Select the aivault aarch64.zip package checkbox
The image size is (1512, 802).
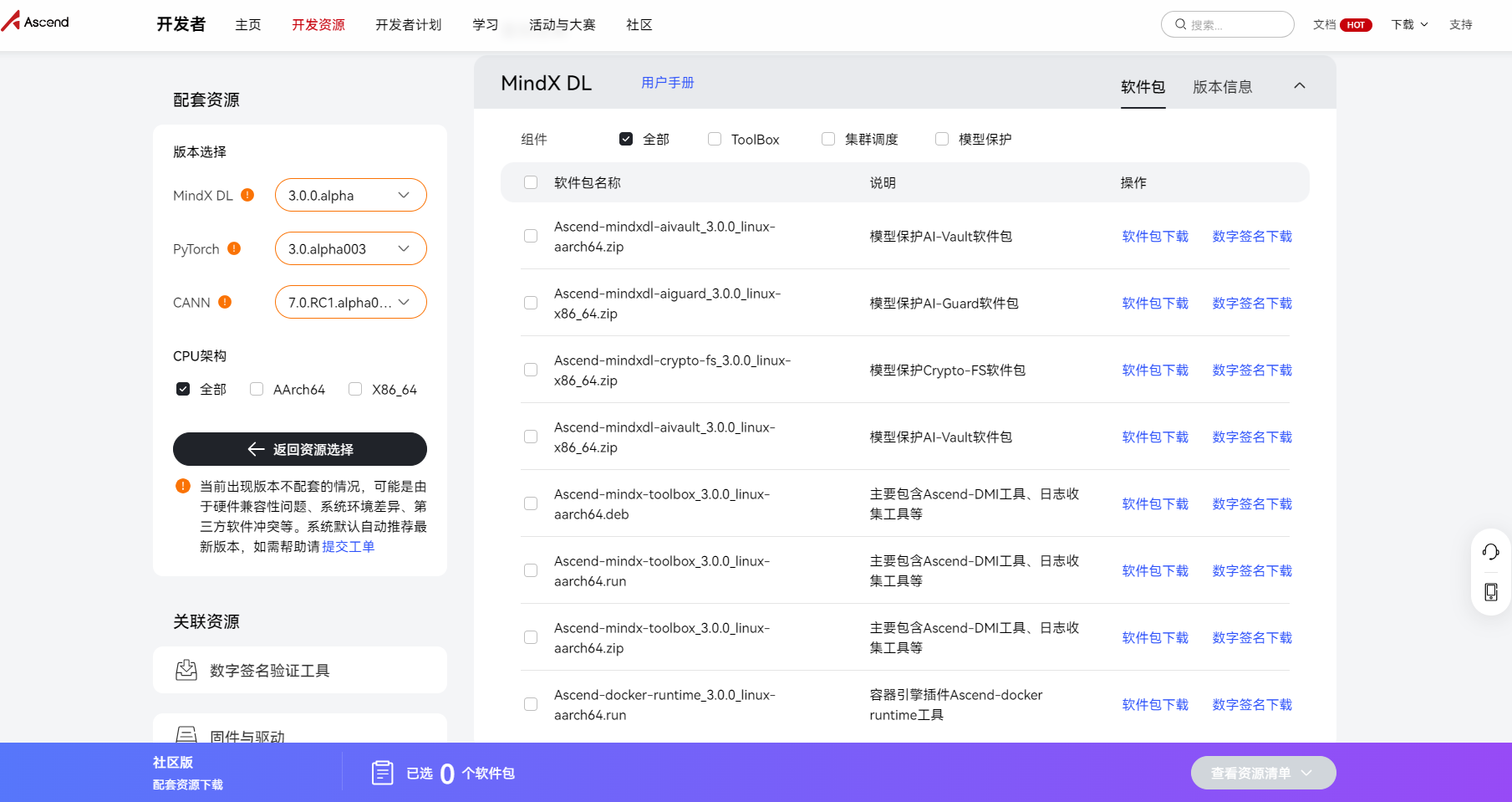point(531,236)
